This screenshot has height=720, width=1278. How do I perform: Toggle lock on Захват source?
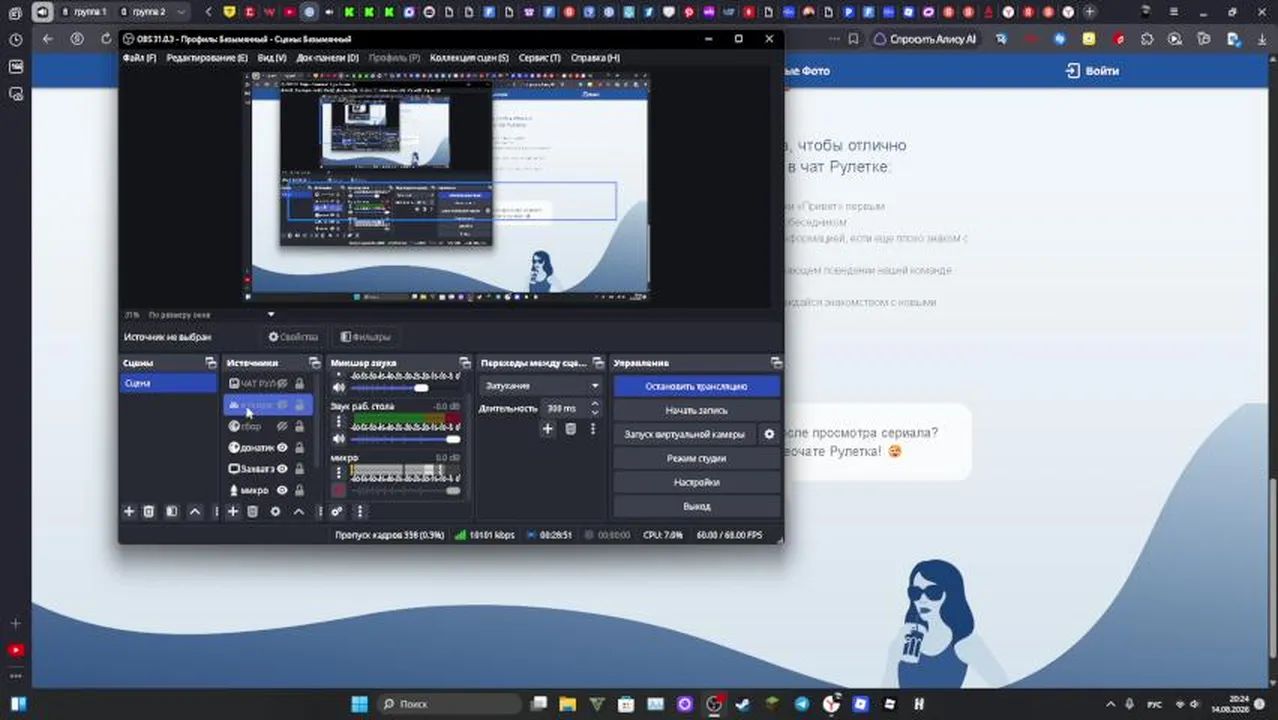pos(299,468)
